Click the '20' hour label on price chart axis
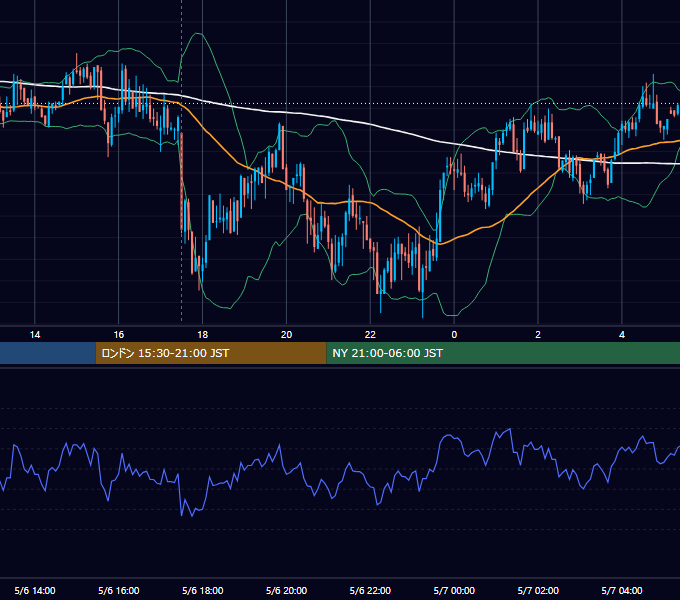 (286, 335)
